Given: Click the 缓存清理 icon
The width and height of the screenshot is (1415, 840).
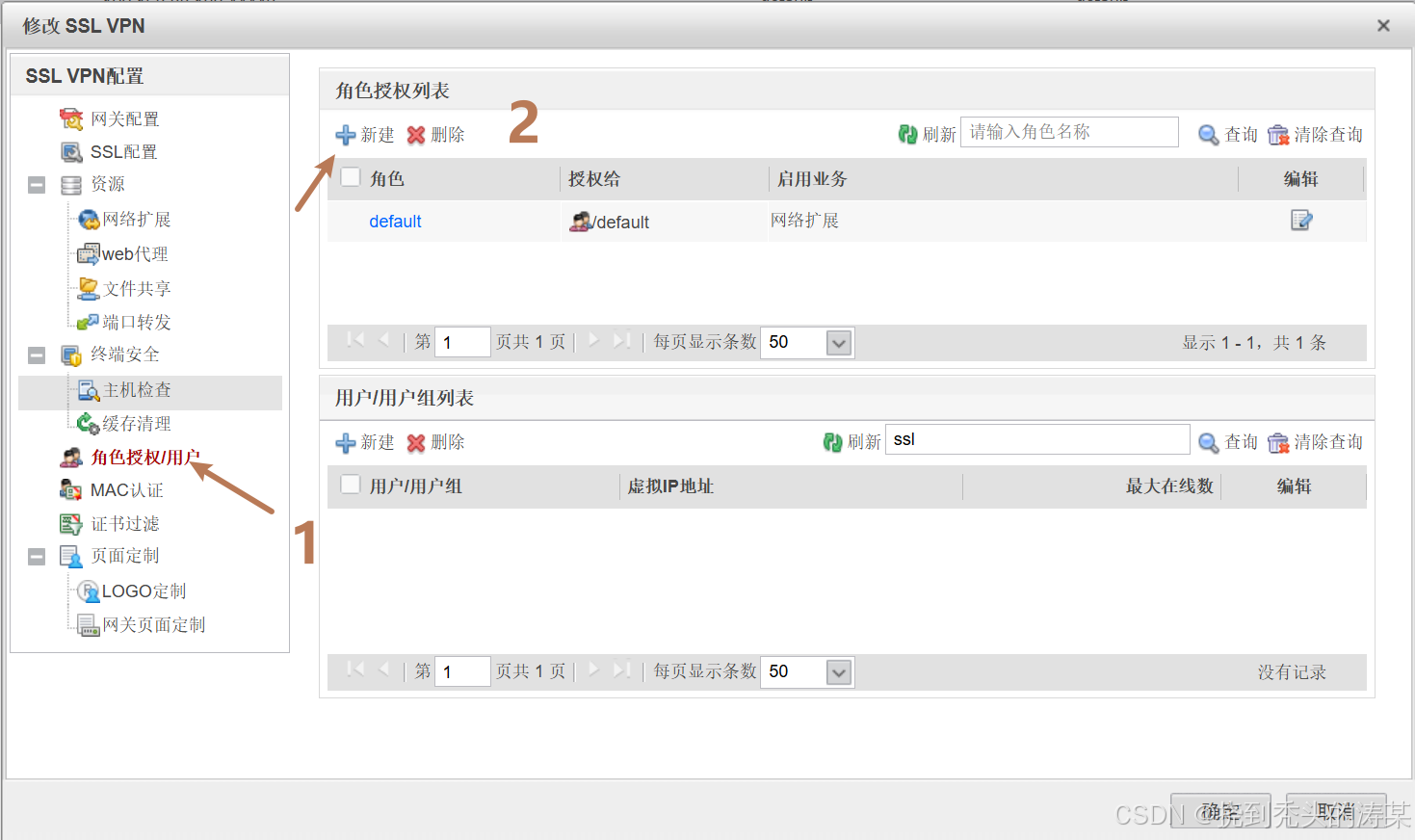Looking at the screenshot, I should 89,424.
